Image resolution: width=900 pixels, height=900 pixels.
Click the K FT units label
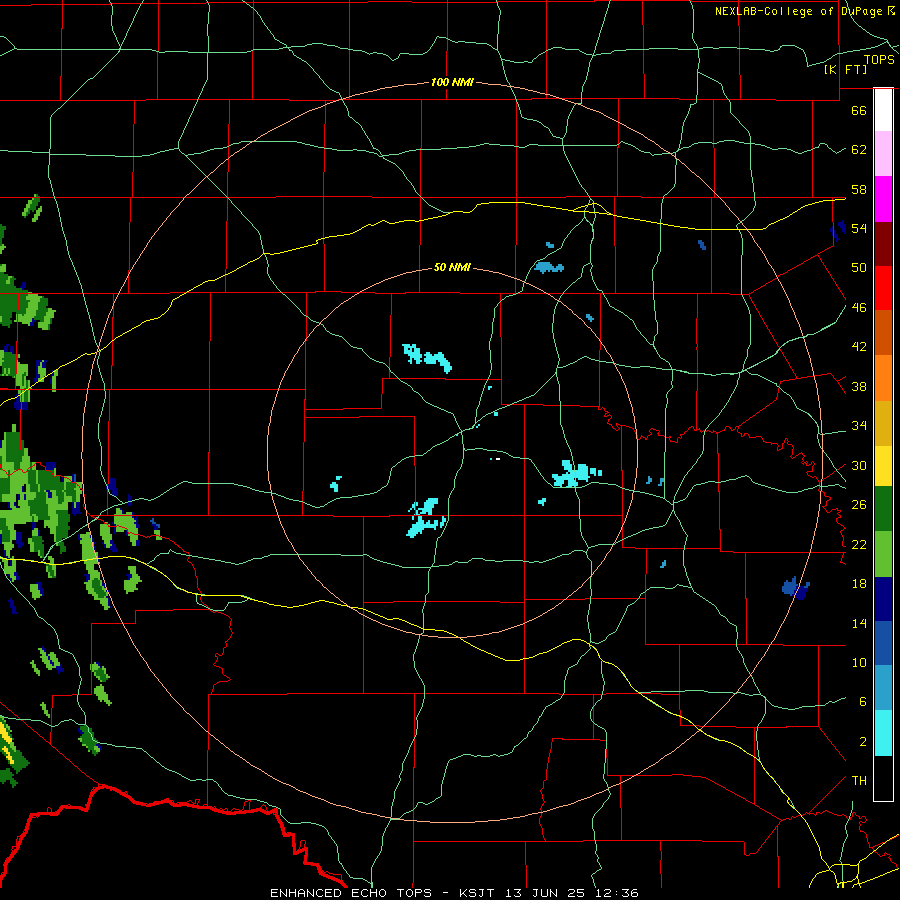click(x=845, y=69)
